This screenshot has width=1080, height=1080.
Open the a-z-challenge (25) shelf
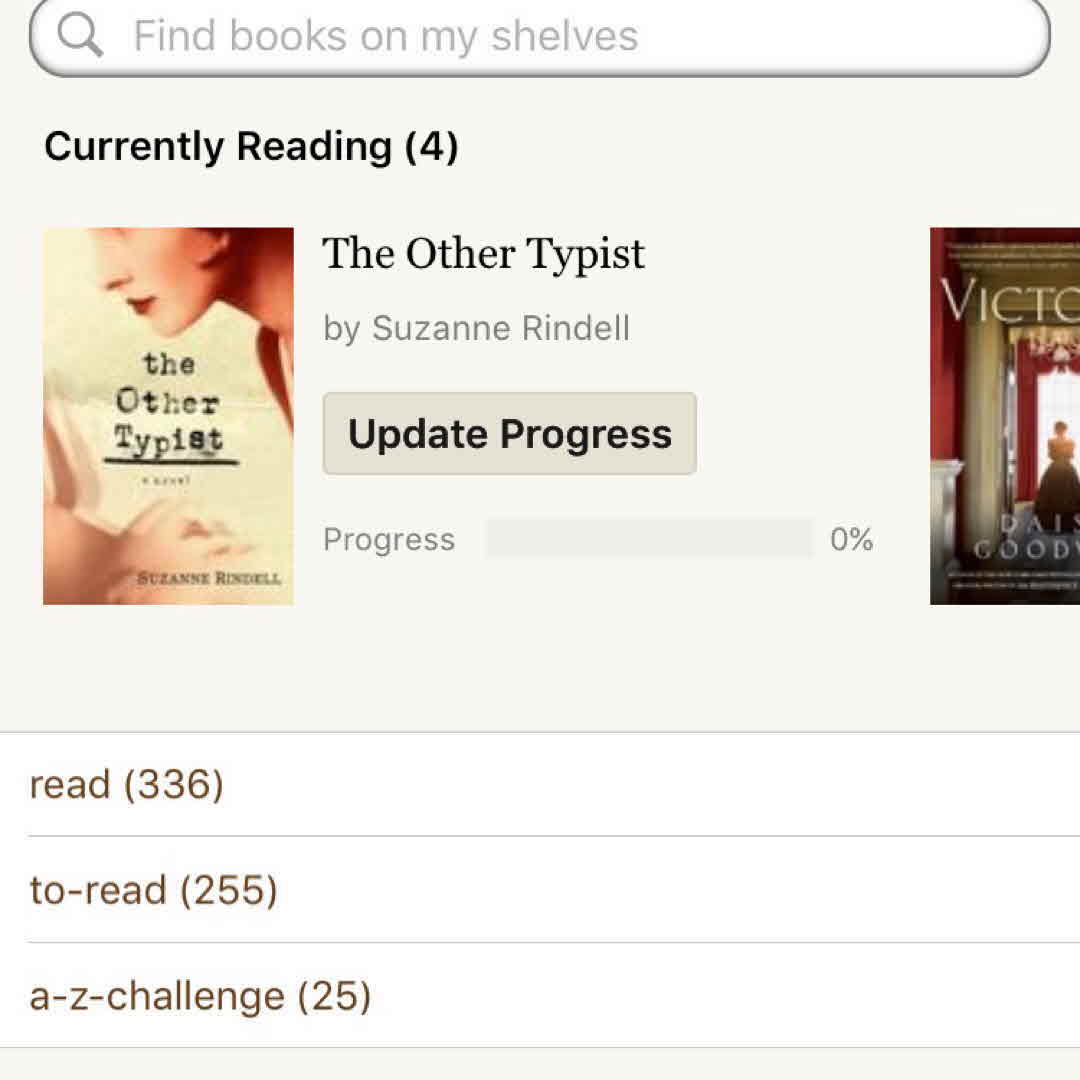click(200, 996)
